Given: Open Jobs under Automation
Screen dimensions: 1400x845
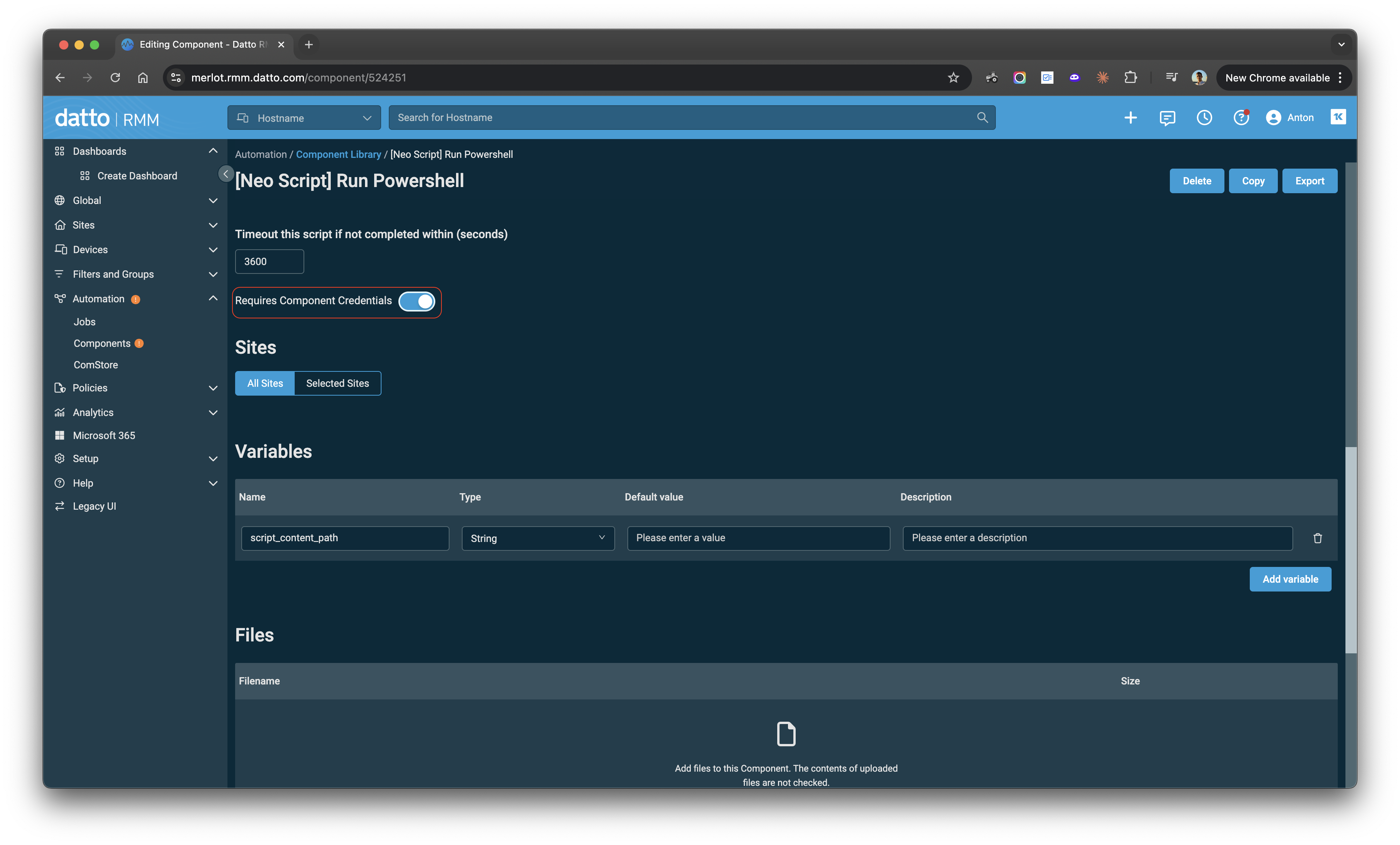Looking at the screenshot, I should click(x=85, y=321).
